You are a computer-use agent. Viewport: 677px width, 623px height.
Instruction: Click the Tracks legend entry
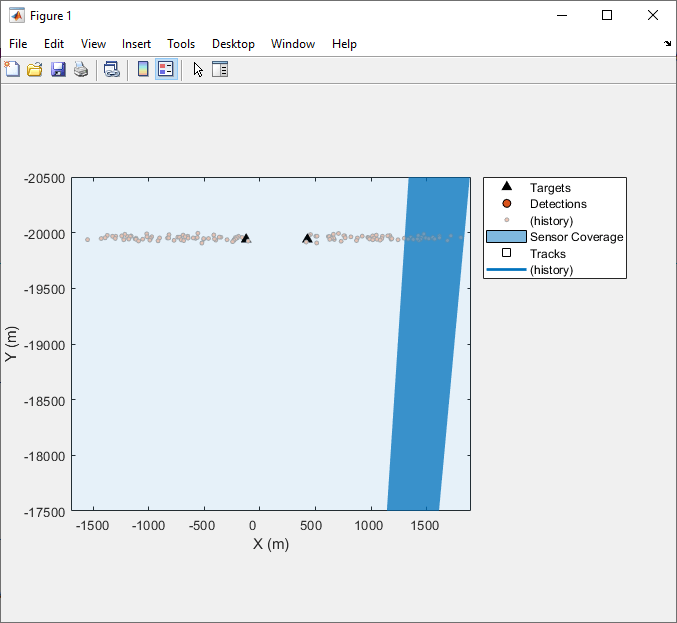click(548, 253)
